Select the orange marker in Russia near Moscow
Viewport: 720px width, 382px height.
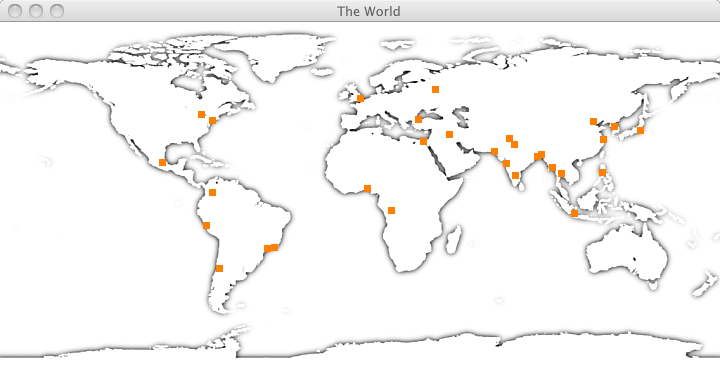(435, 90)
